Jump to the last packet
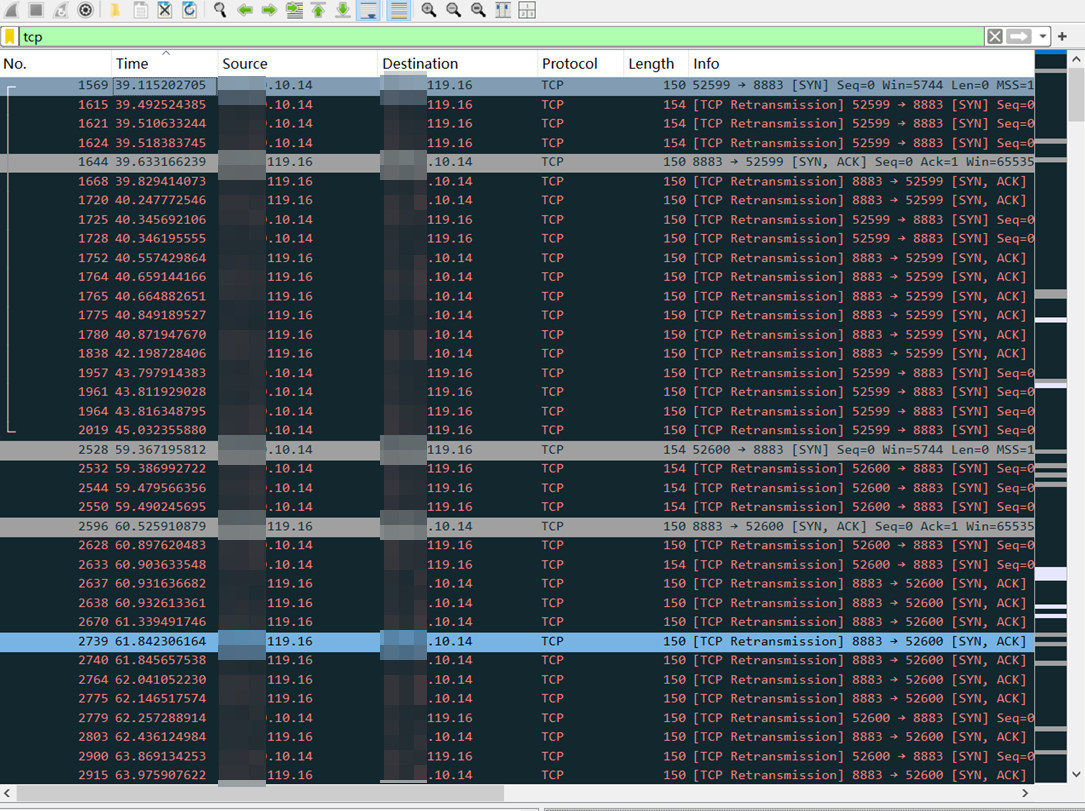Image resolution: width=1085 pixels, height=811 pixels. click(x=343, y=10)
